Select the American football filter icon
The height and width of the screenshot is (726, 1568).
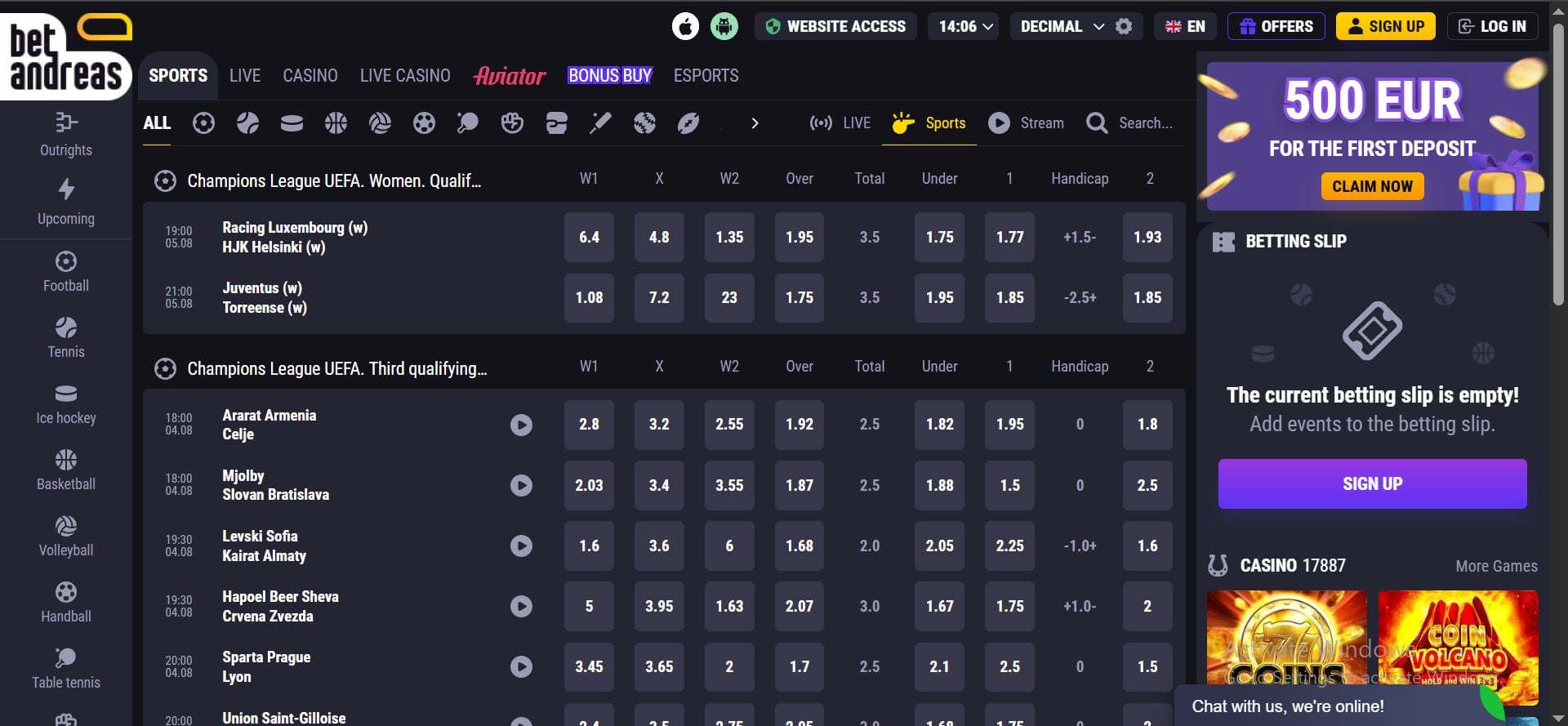click(x=688, y=123)
